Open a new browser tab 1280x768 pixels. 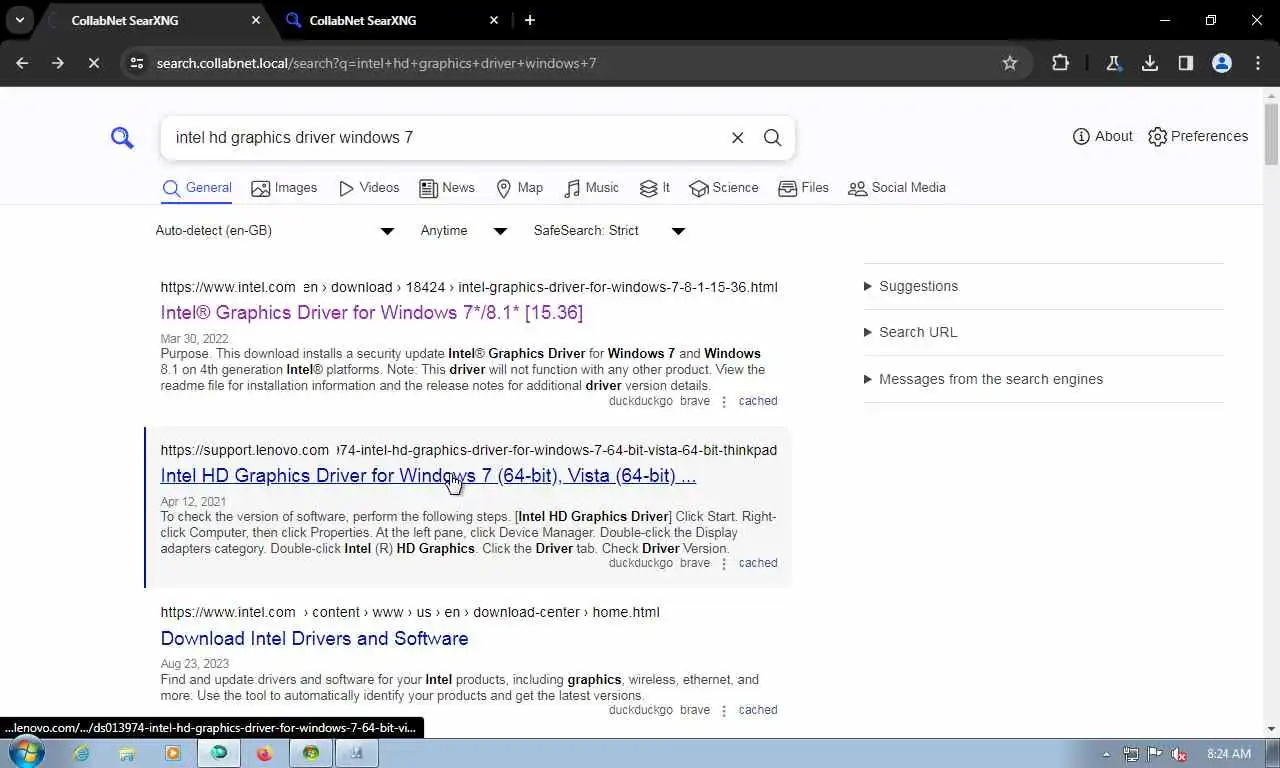click(530, 20)
